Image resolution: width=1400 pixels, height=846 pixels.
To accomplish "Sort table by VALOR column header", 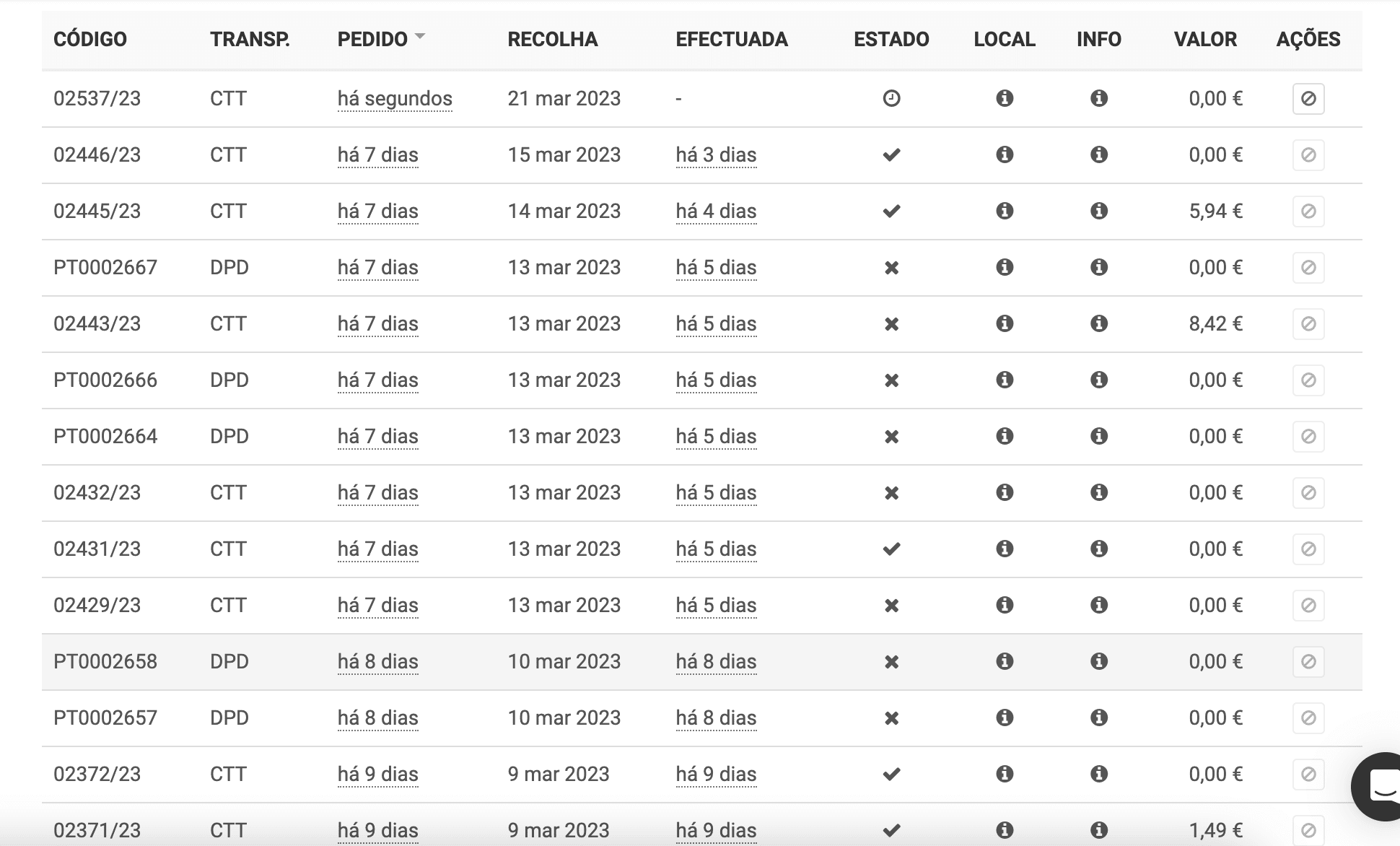I will pyautogui.click(x=1205, y=39).
